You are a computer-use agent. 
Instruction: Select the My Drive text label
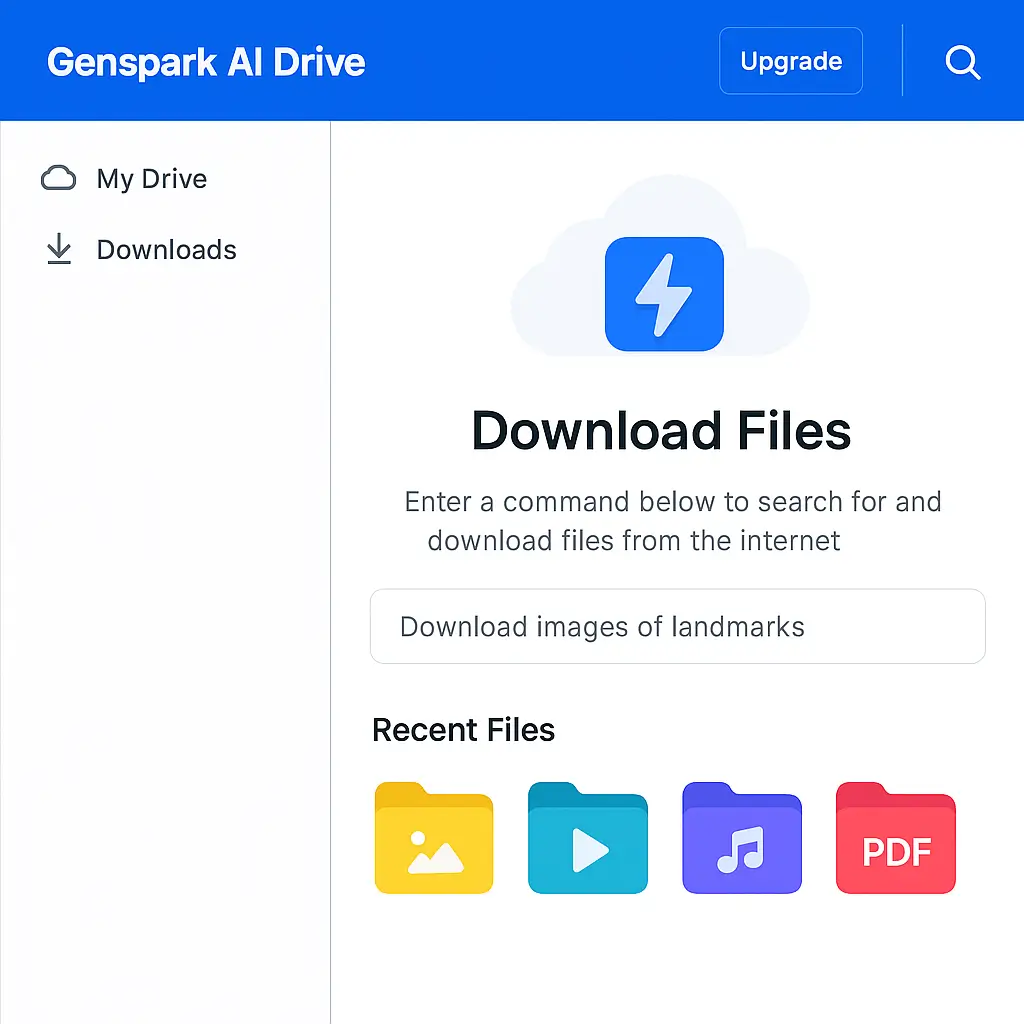coord(152,179)
